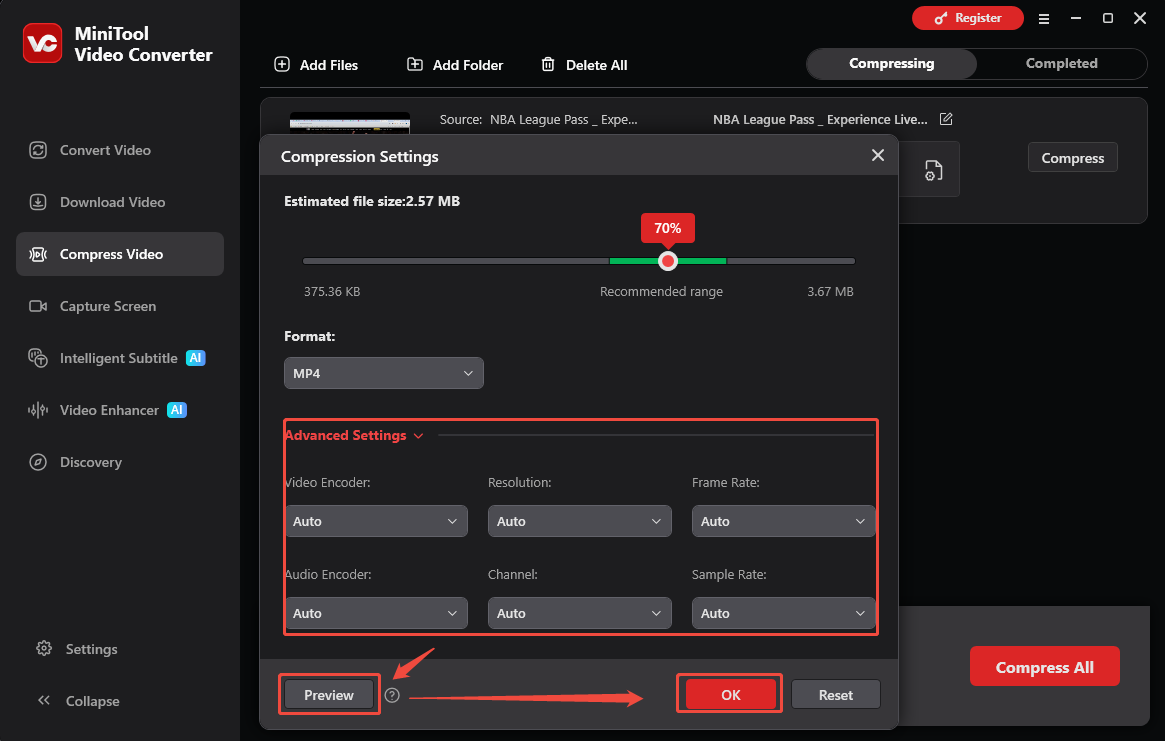Image resolution: width=1165 pixels, height=741 pixels.
Task: Open the Resolution dropdown
Action: (580, 521)
